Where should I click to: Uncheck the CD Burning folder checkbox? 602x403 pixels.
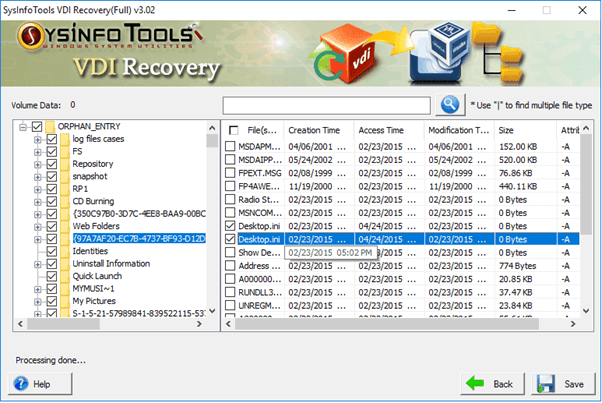click(52, 201)
